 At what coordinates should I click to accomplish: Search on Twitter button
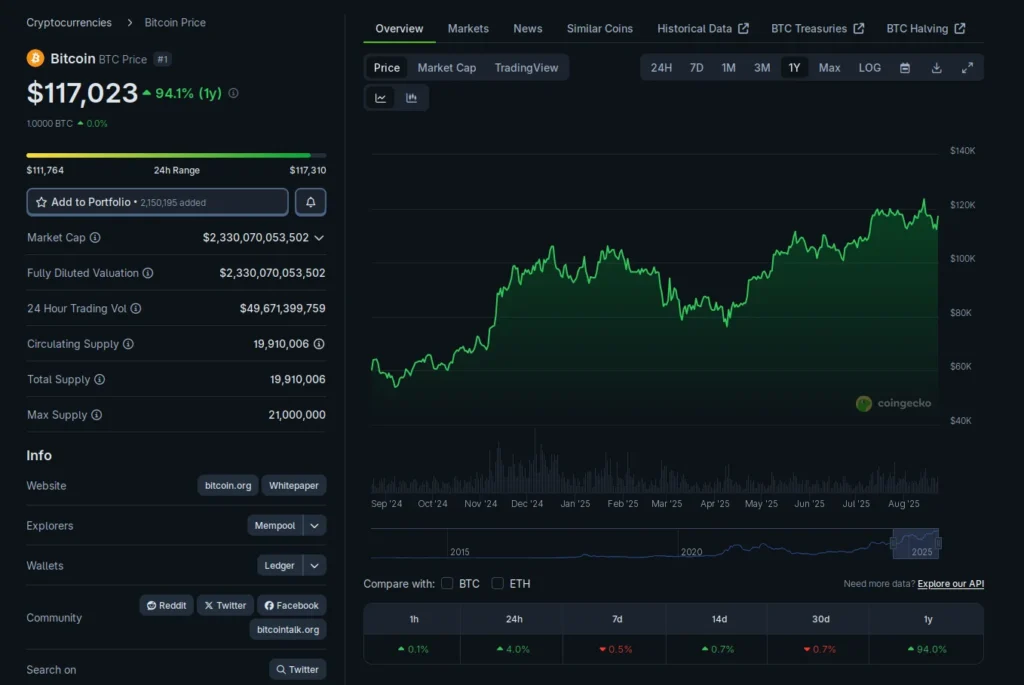pyautogui.click(x=298, y=669)
